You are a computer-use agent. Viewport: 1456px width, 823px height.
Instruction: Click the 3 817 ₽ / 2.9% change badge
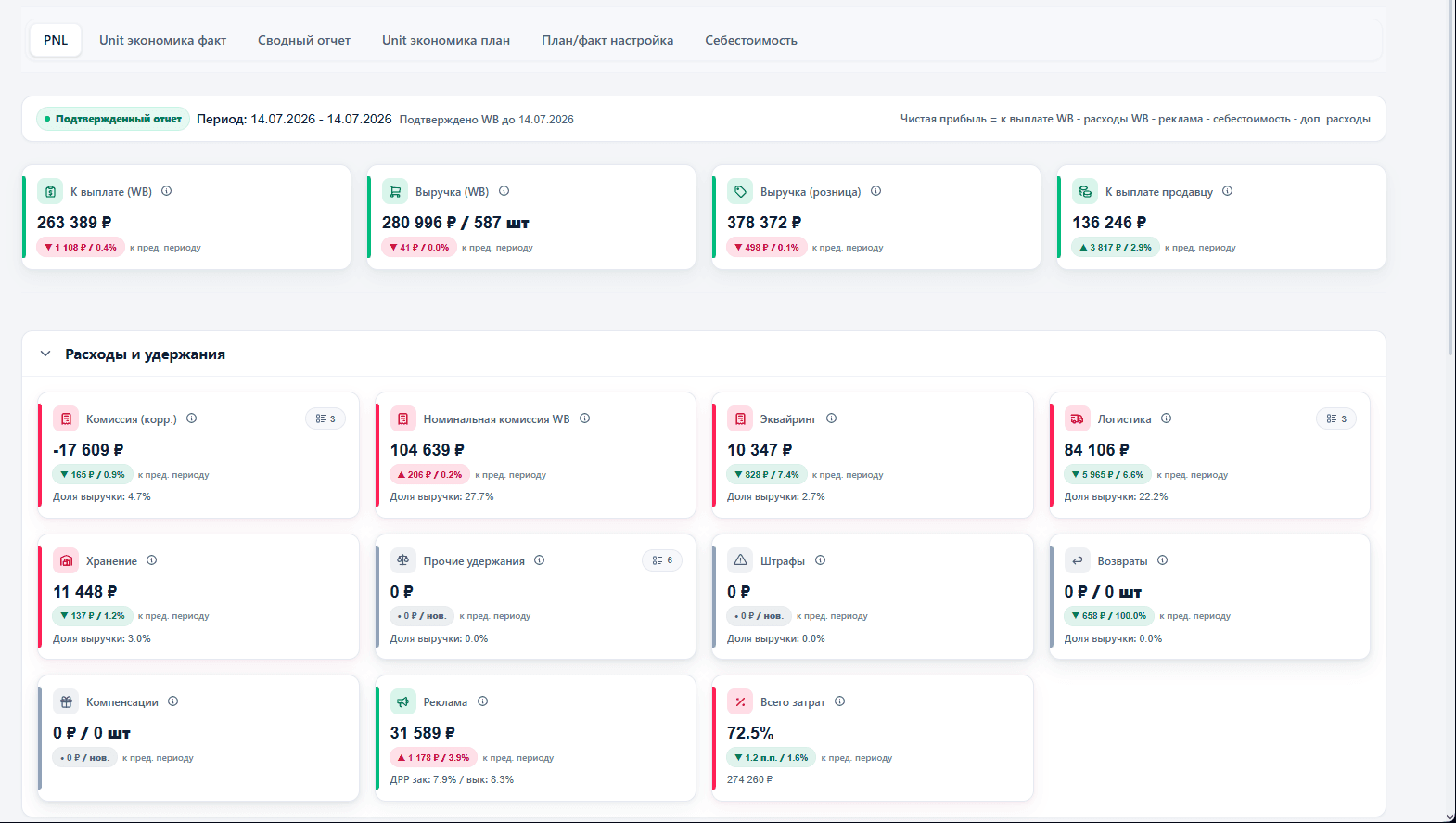(1116, 248)
